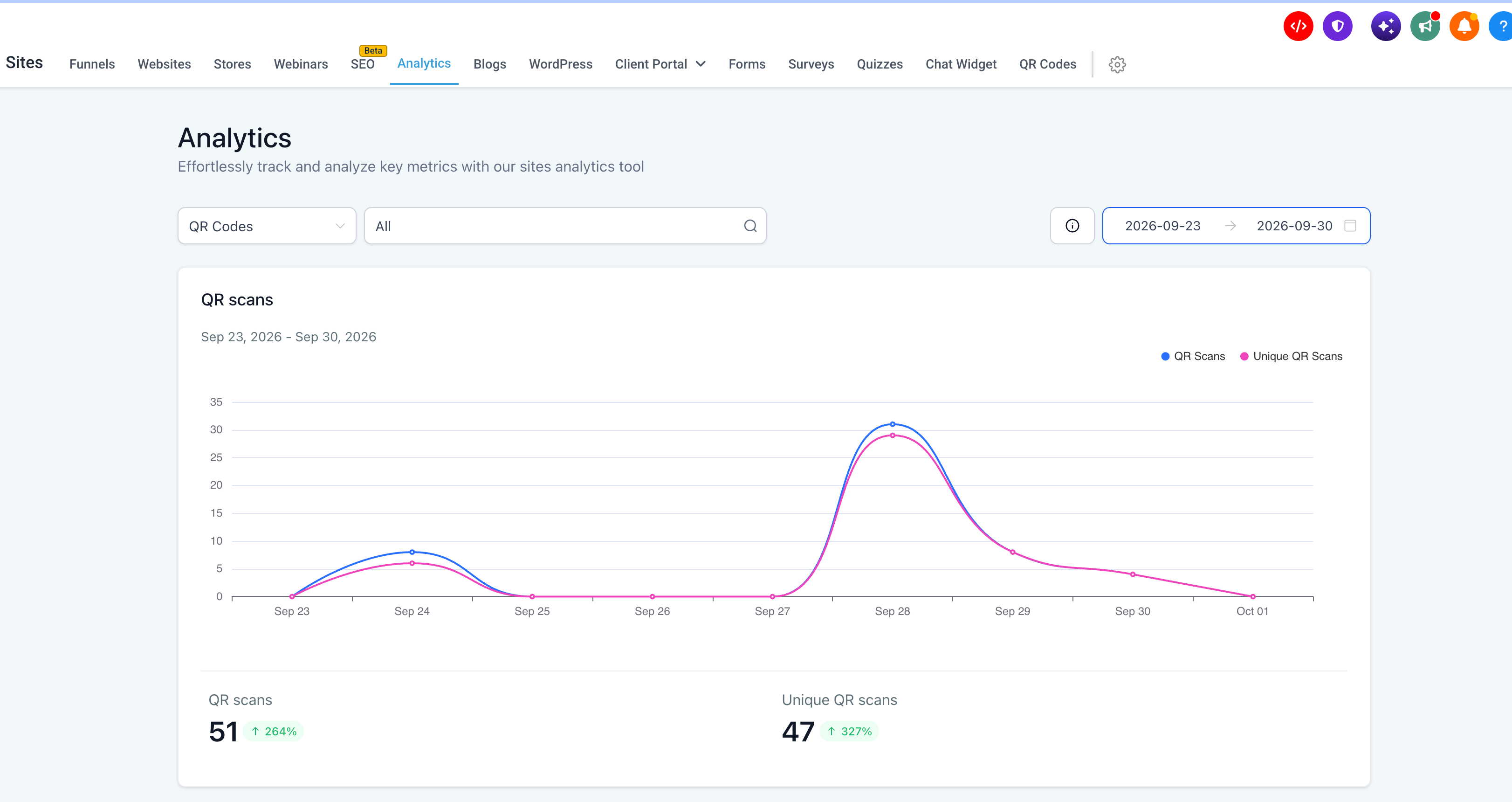Click the 327% increase badge
The image size is (1512, 802).
(x=850, y=732)
